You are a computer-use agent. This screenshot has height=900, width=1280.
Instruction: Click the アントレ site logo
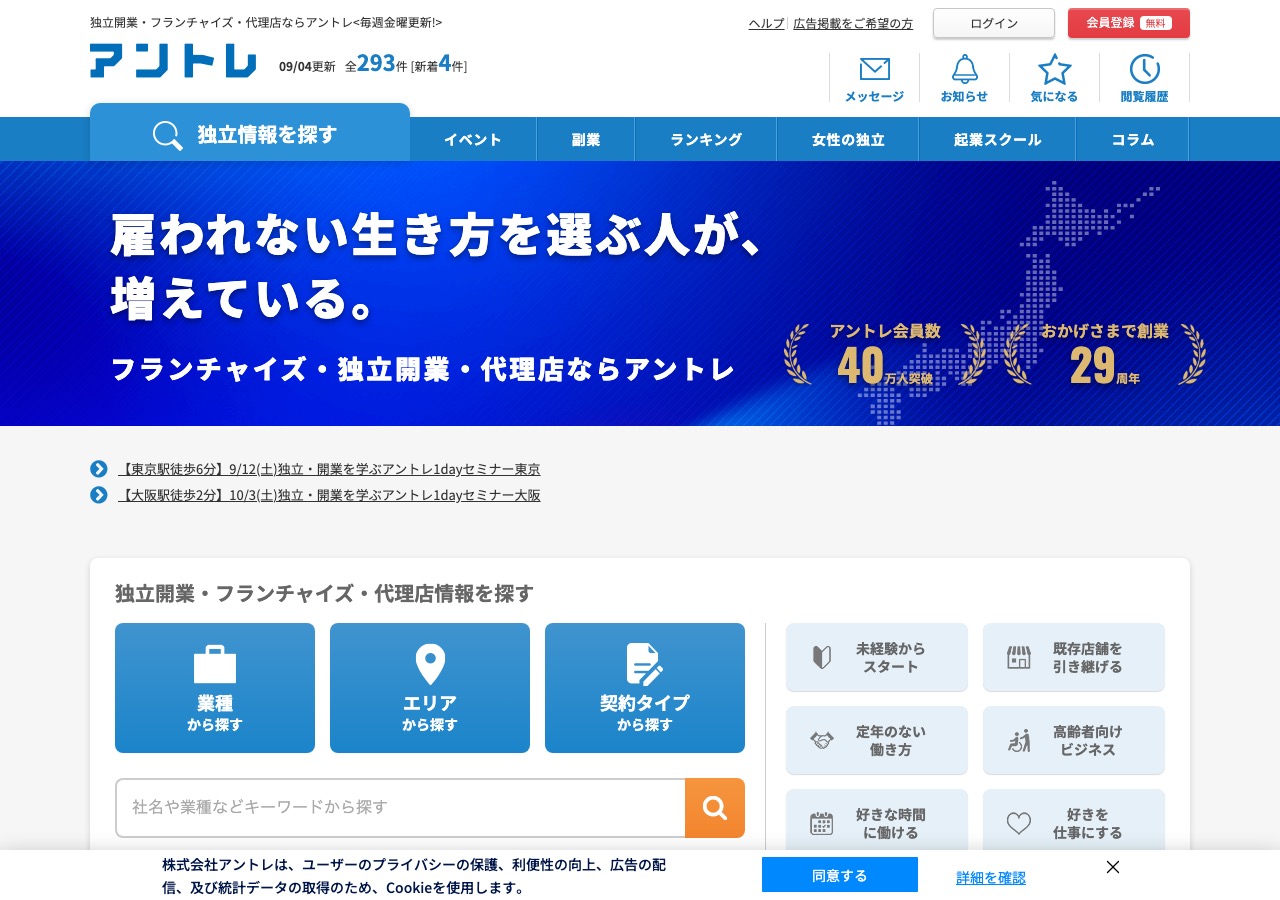173,61
